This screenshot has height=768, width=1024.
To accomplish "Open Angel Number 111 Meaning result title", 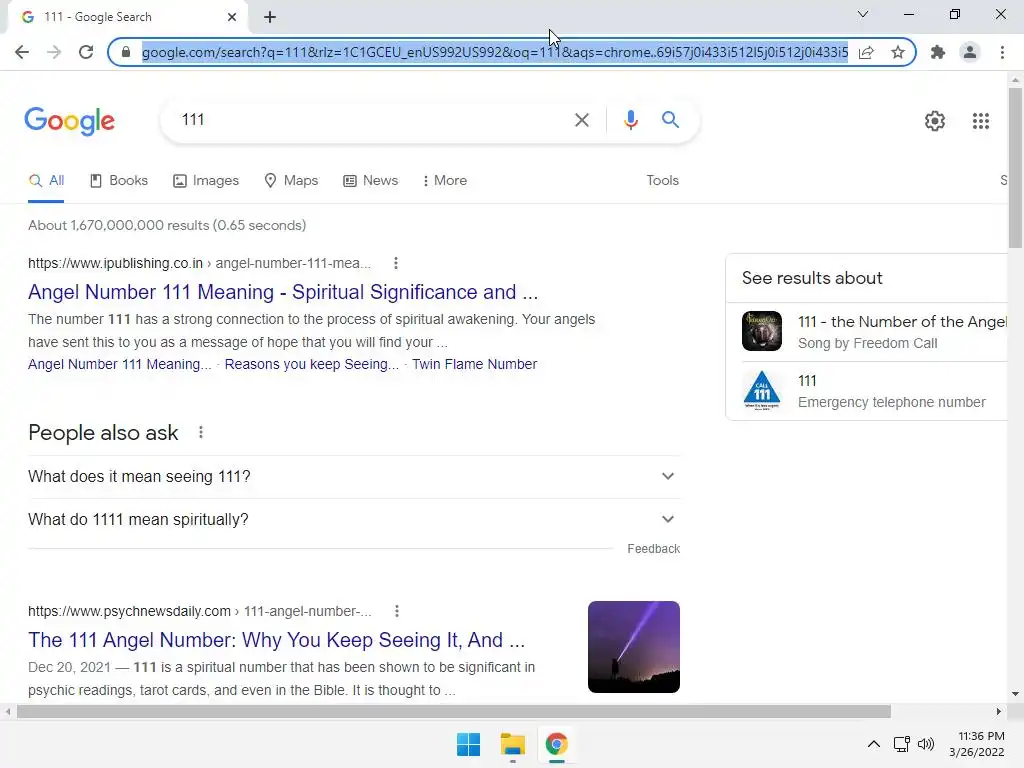I will pyautogui.click(x=283, y=292).
